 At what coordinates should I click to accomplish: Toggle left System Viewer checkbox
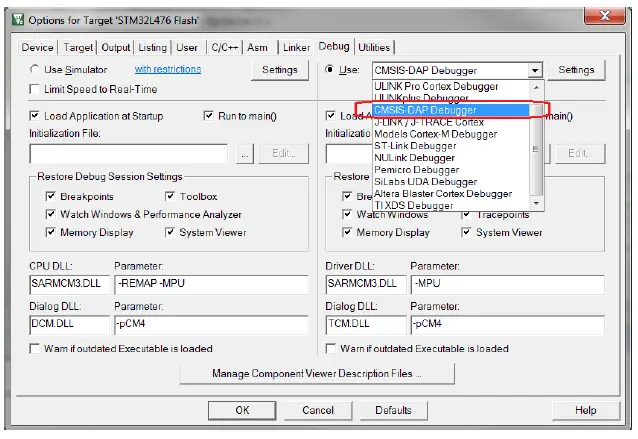[x=170, y=232]
